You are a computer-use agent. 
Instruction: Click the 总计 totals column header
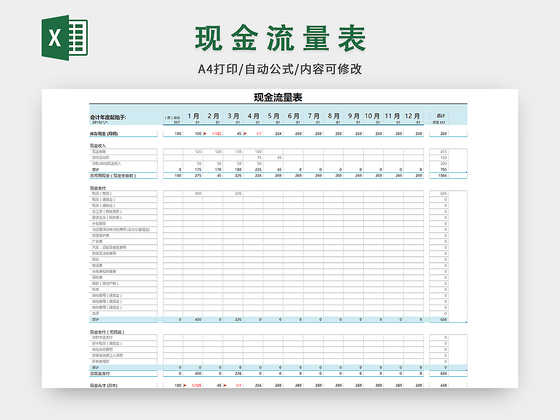[441, 116]
